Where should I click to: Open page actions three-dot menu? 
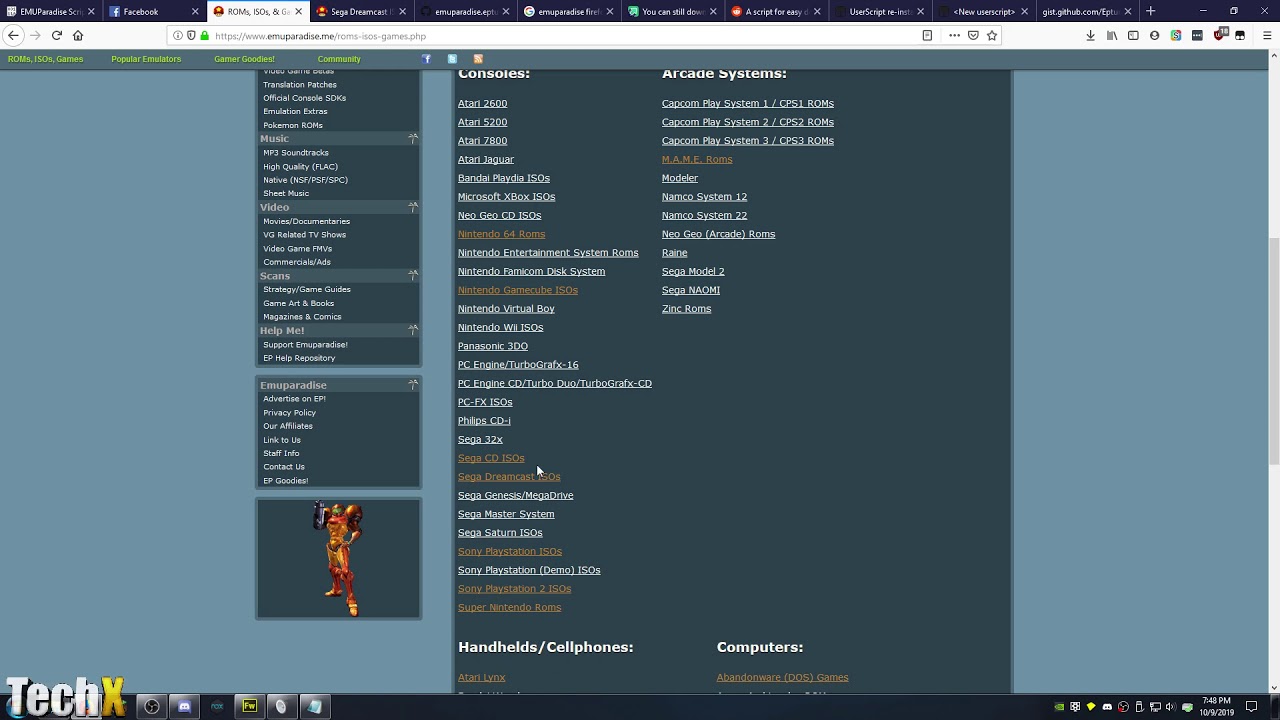(x=954, y=35)
